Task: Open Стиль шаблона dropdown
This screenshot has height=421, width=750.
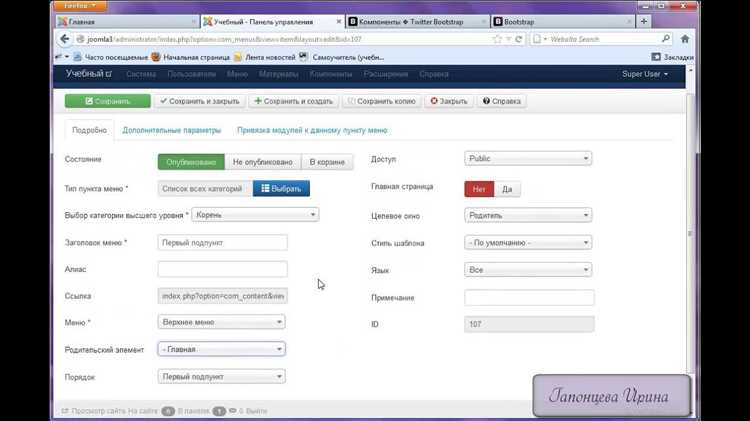Action: (x=528, y=243)
